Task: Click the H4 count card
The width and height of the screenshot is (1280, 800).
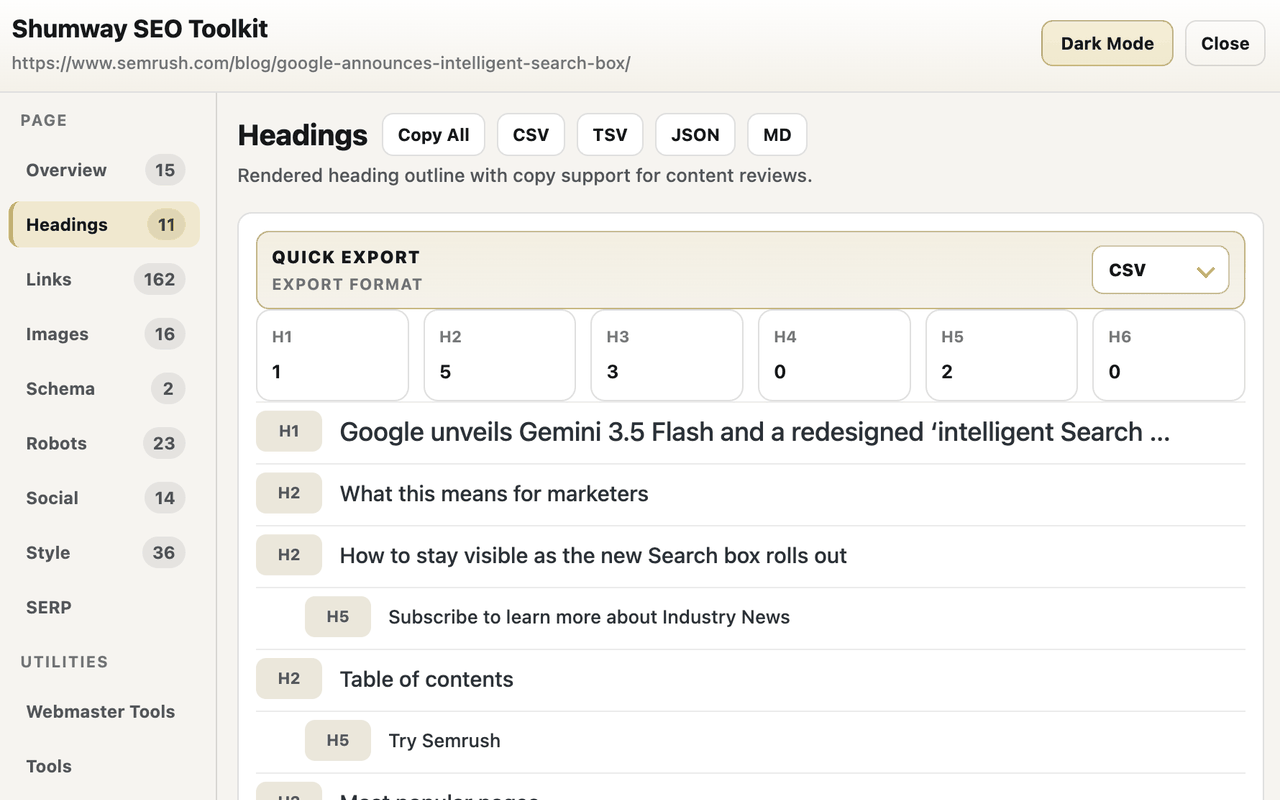Action: tap(834, 355)
